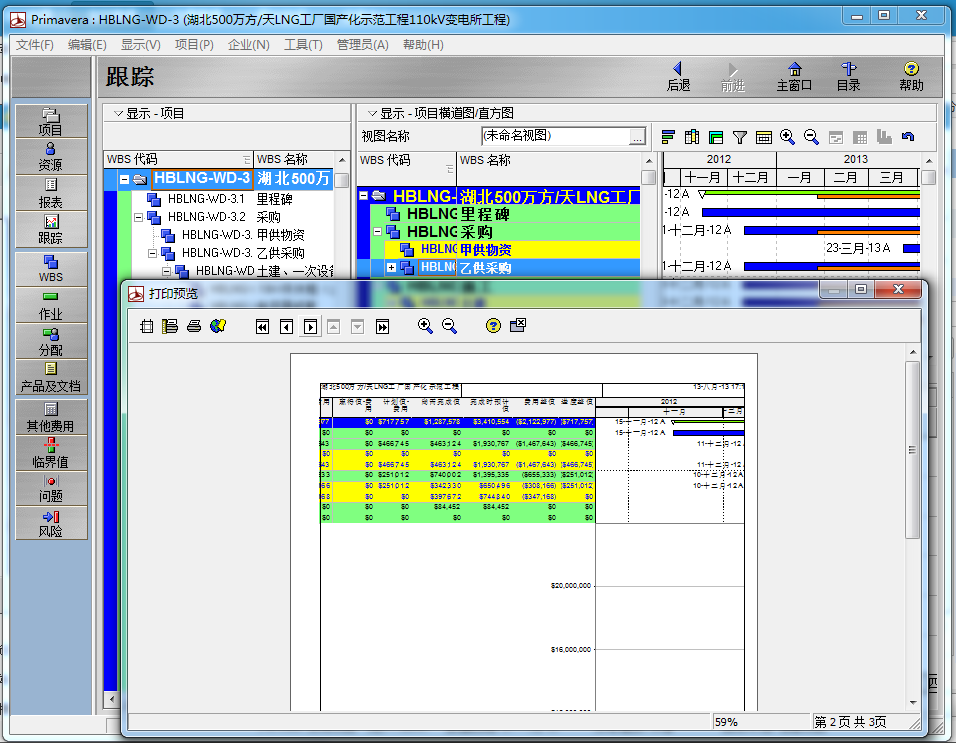This screenshot has width=956, height=743.
Task: Zoom out on the print preview page
Action: (x=449, y=326)
